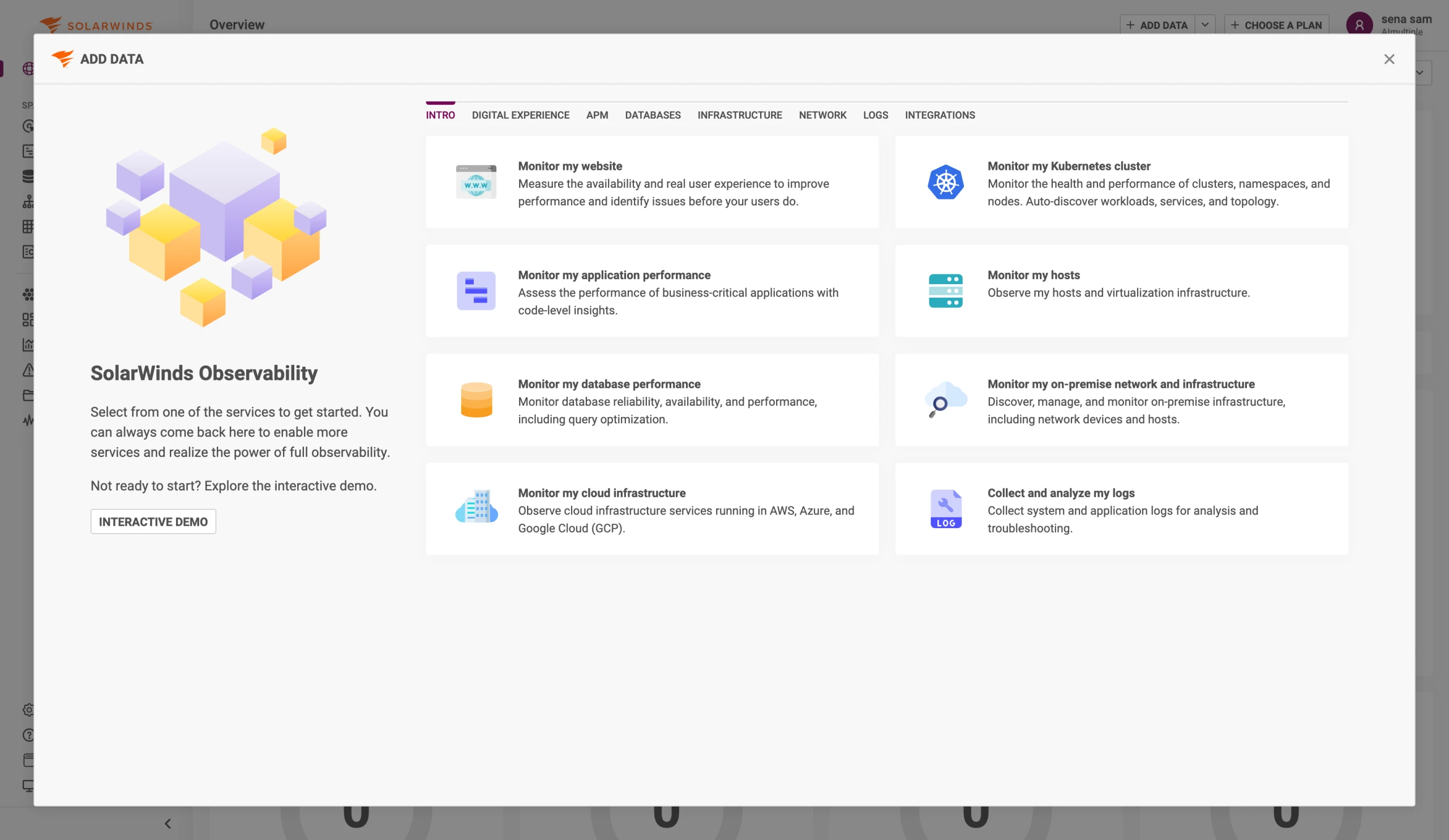Screen dimensions: 1449x840
Task: Click the table grid icon in sidebar
Action: click(28, 226)
